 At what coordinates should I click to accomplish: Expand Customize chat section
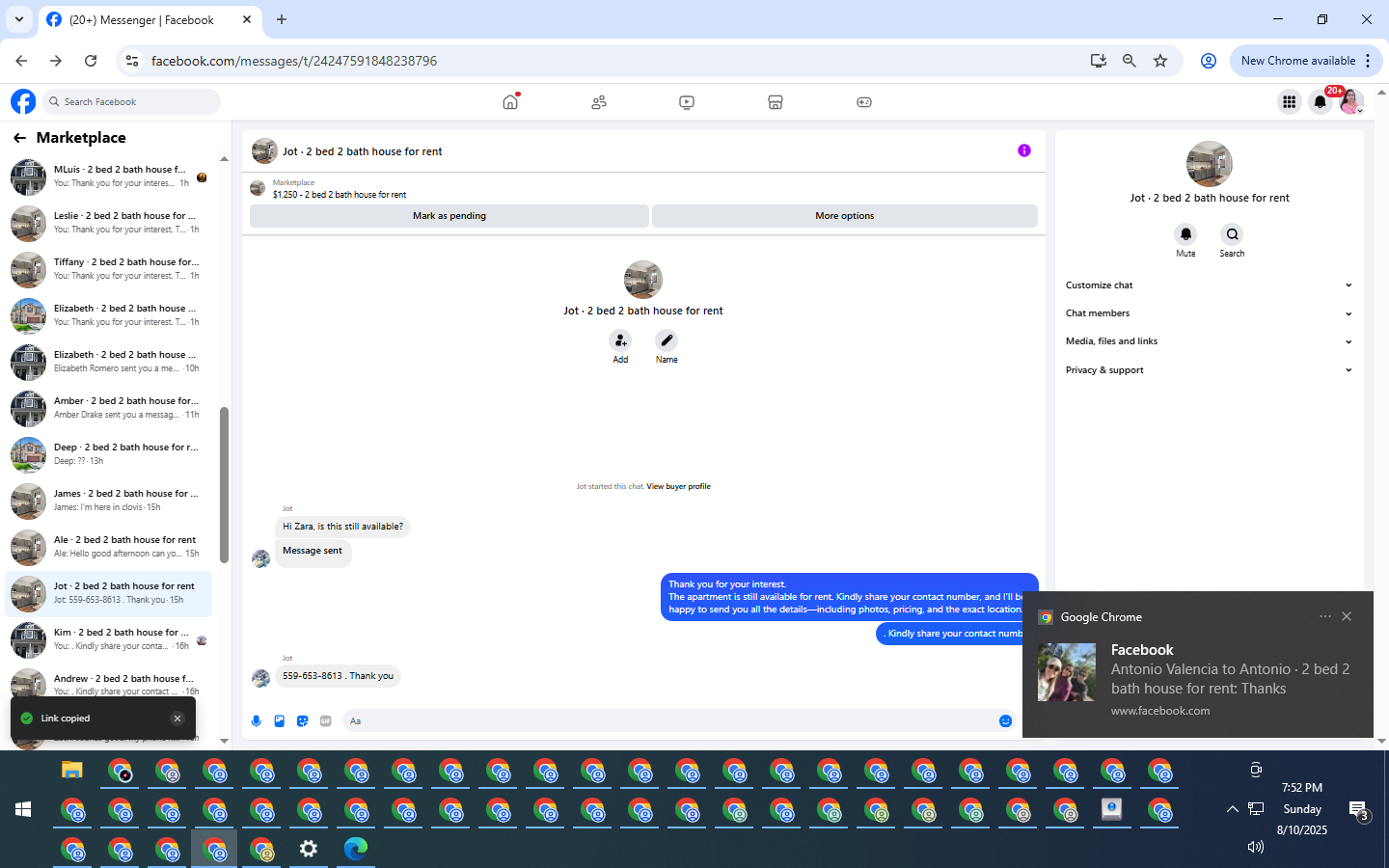[1209, 285]
